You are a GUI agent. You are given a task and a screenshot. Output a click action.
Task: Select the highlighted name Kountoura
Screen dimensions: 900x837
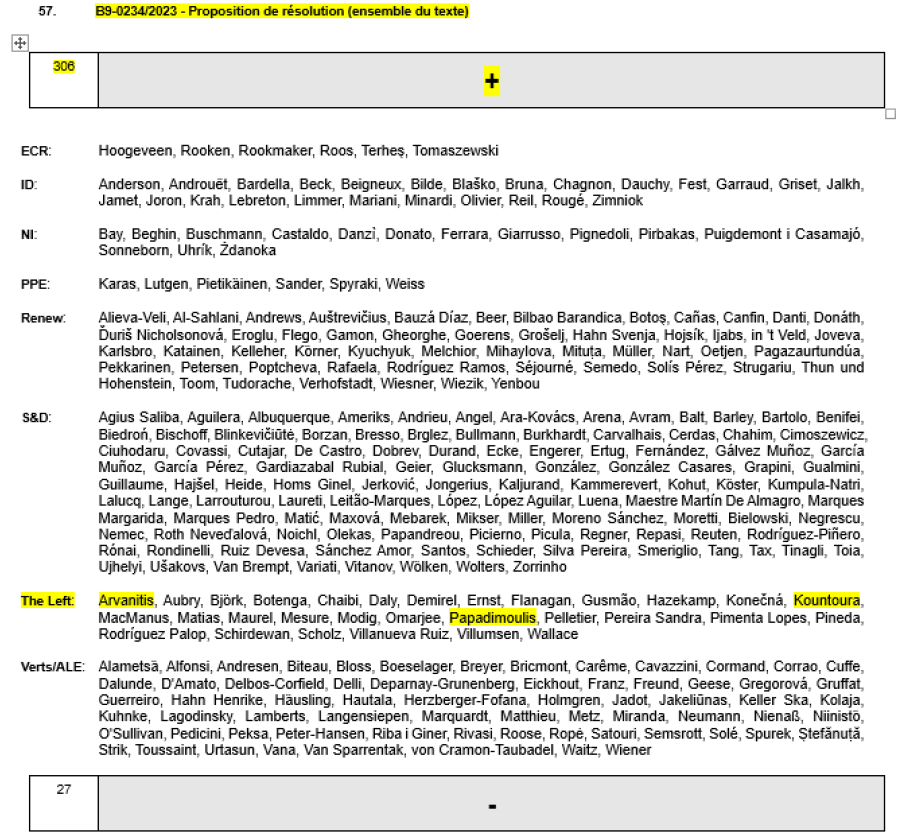coord(827,600)
